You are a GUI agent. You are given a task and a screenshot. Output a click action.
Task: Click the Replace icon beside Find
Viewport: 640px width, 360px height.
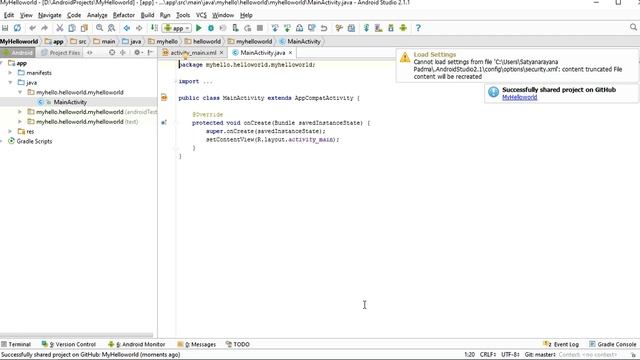pyautogui.click(x=111, y=28)
